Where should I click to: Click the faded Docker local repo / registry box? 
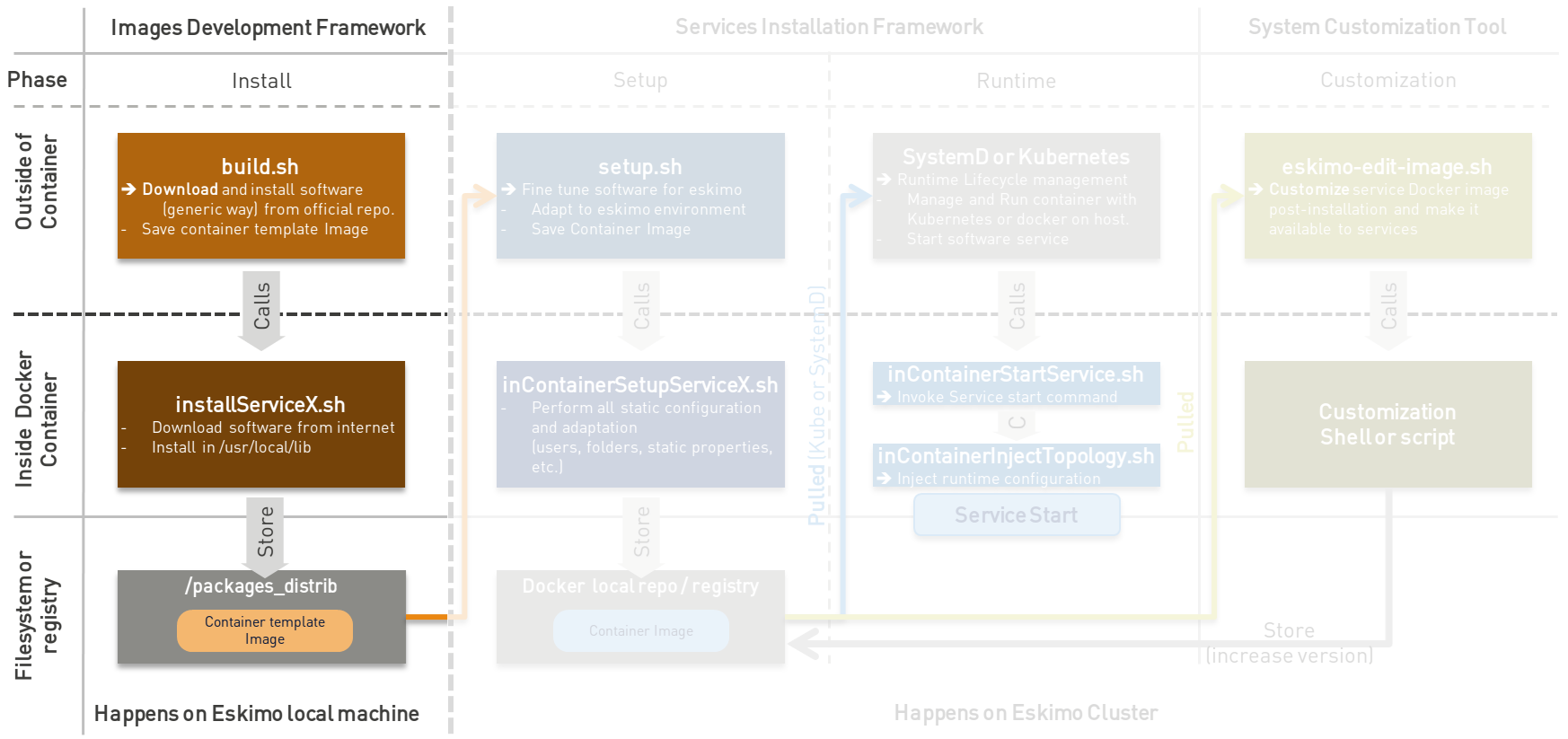(640, 617)
